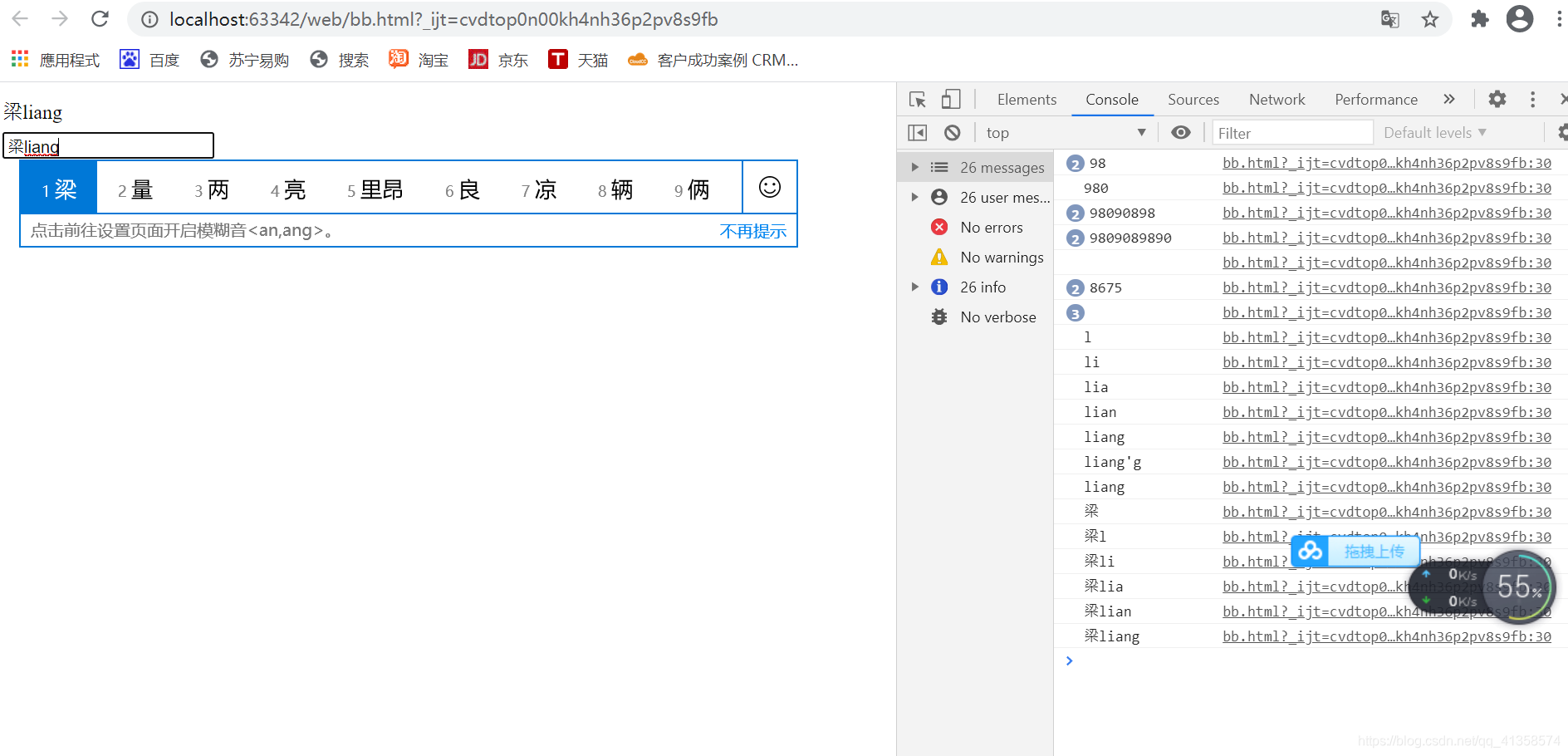1568x756 pixels.
Task: Switch to the Elements tab
Action: 1027,100
